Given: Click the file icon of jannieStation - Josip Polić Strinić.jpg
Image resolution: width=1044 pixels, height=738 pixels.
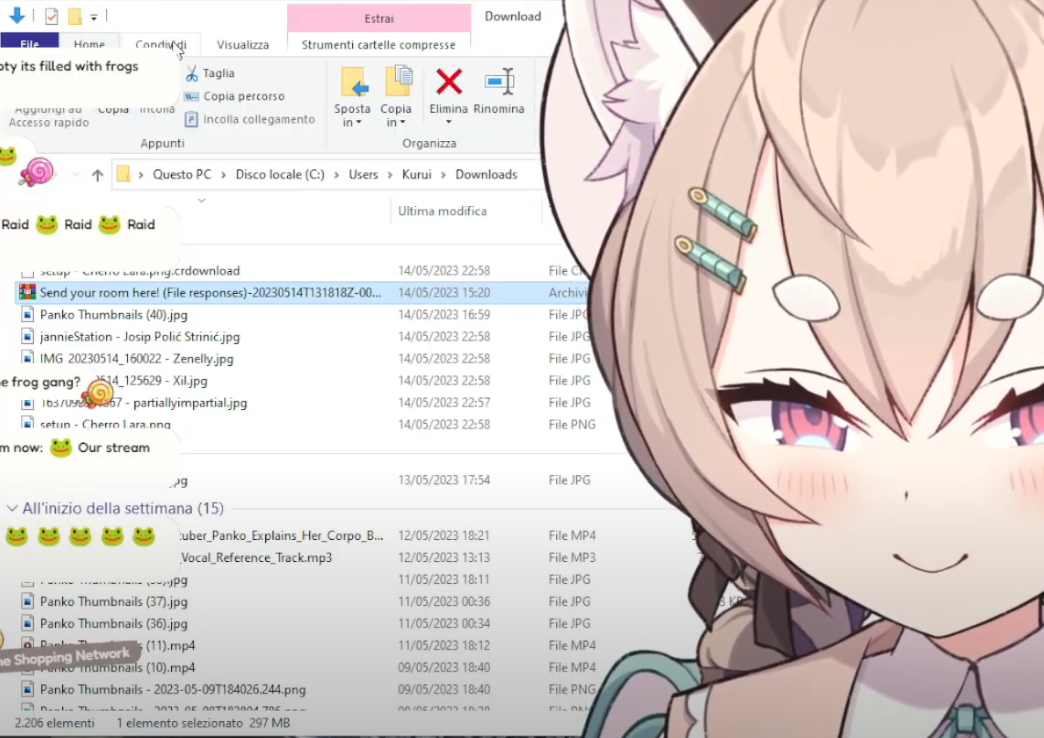Looking at the screenshot, I should coord(27,336).
